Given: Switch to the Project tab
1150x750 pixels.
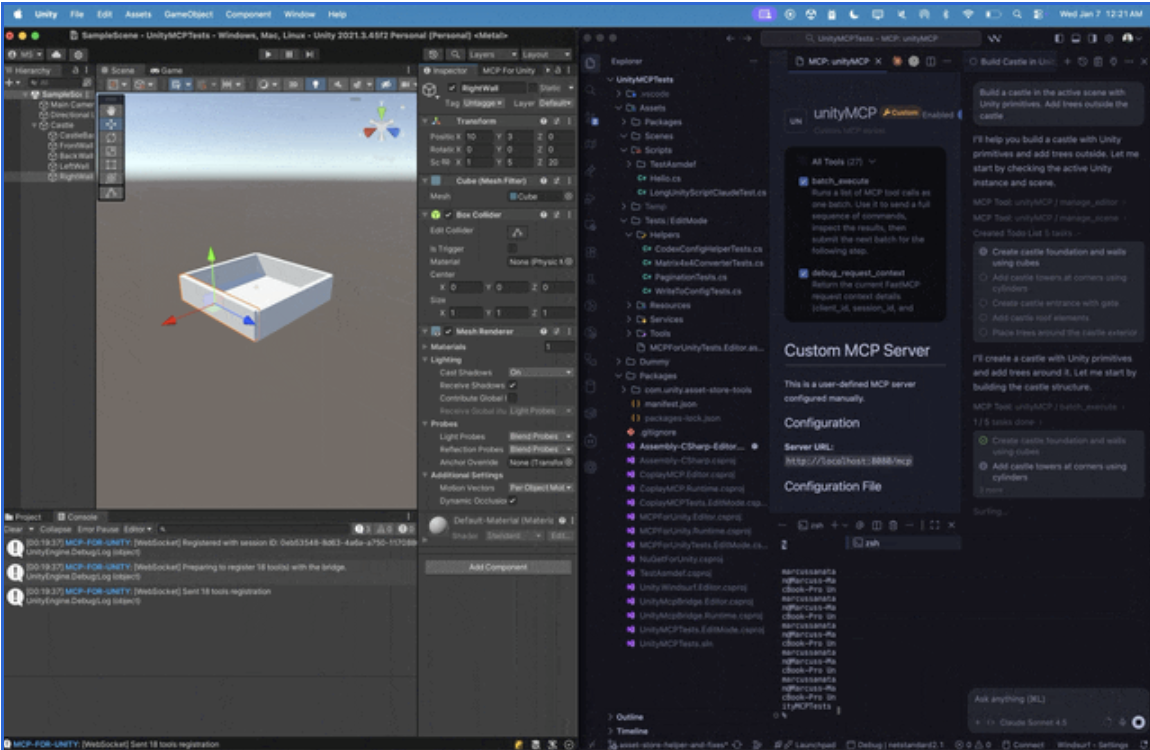Looking at the screenshot, I should 24,517.
